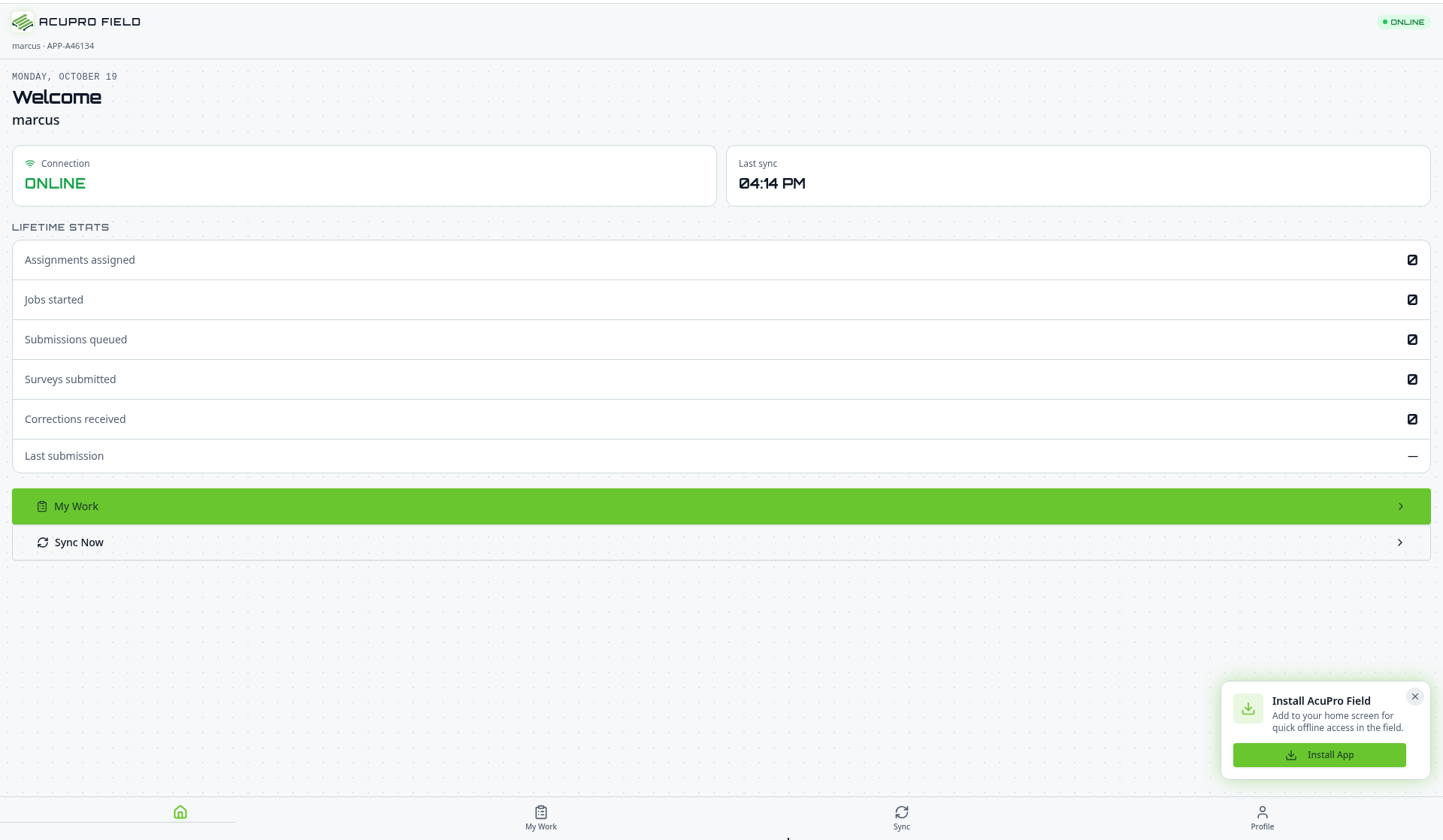The width and height of the screenshot is (1443, 840).
Task: Click the Connection wifi icon
Action: coord(30,163)
